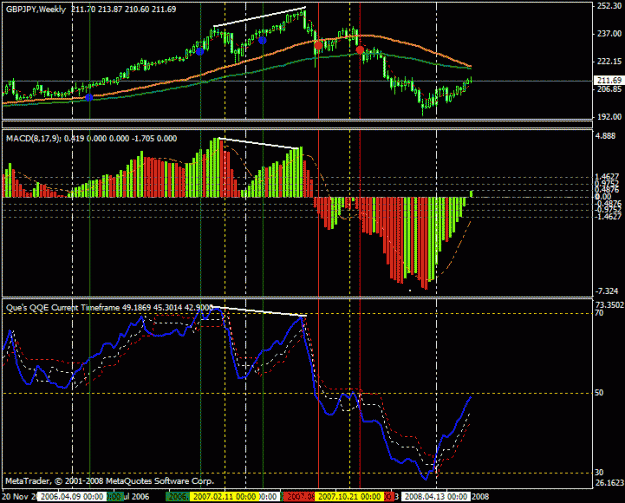The width and height of the screenshot is (625, 503).
Task: Click the 20 Nov time axis label
Action: pyautogui.click(x=18, y=497)
